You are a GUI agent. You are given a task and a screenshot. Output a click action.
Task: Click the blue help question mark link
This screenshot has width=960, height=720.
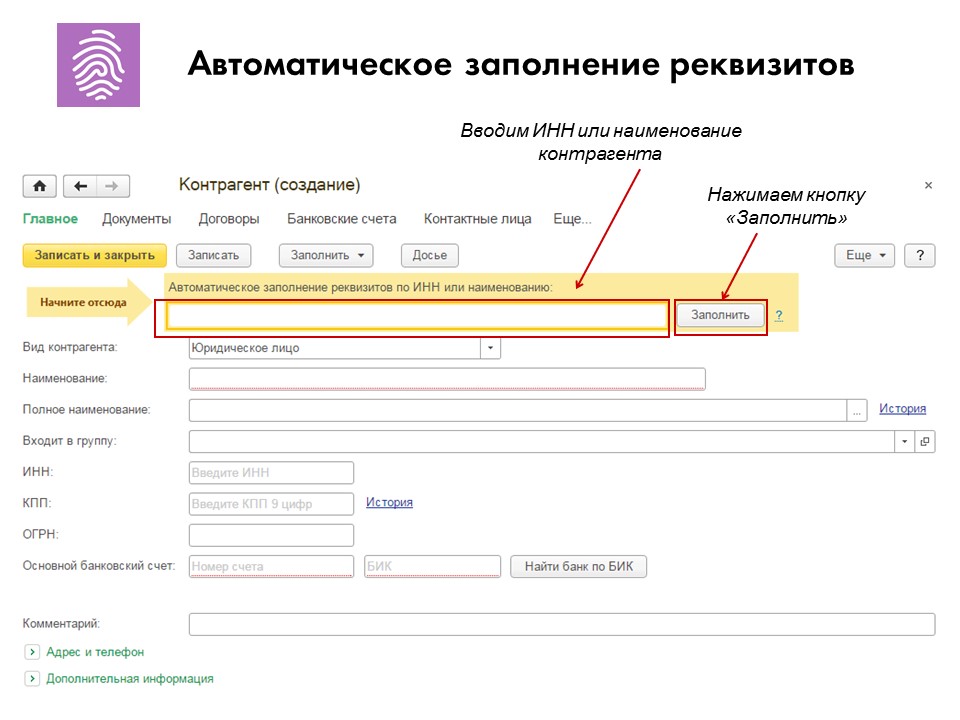(x=778, y=315)
